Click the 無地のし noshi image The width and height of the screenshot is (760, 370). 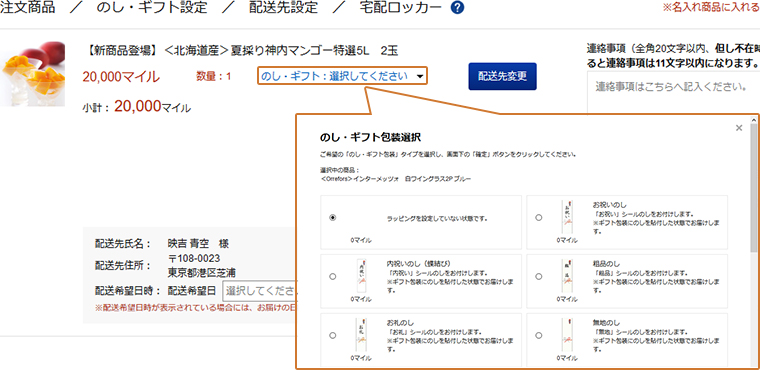[x=566, y=335]
